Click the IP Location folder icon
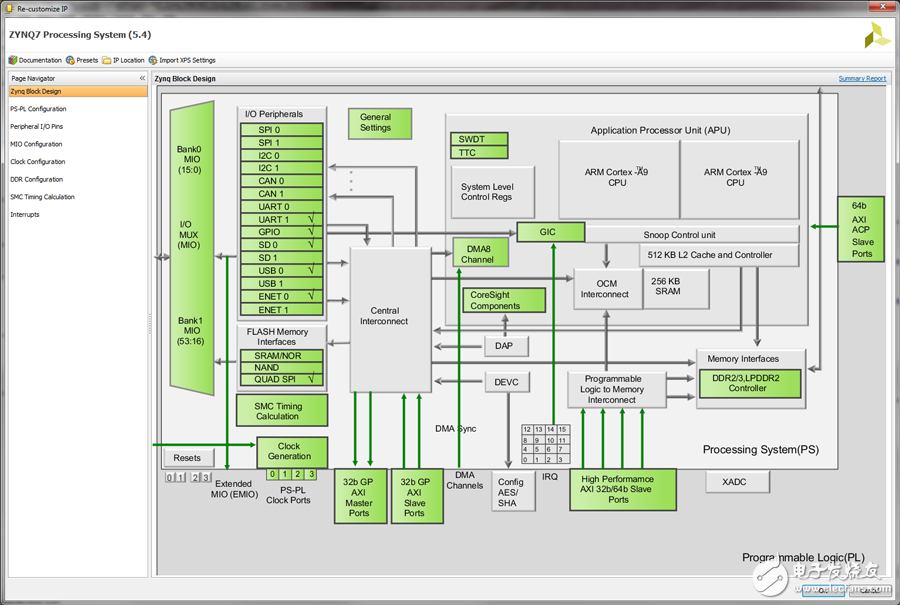The width and height of the screenshot is (900, 605). (107, 60)
